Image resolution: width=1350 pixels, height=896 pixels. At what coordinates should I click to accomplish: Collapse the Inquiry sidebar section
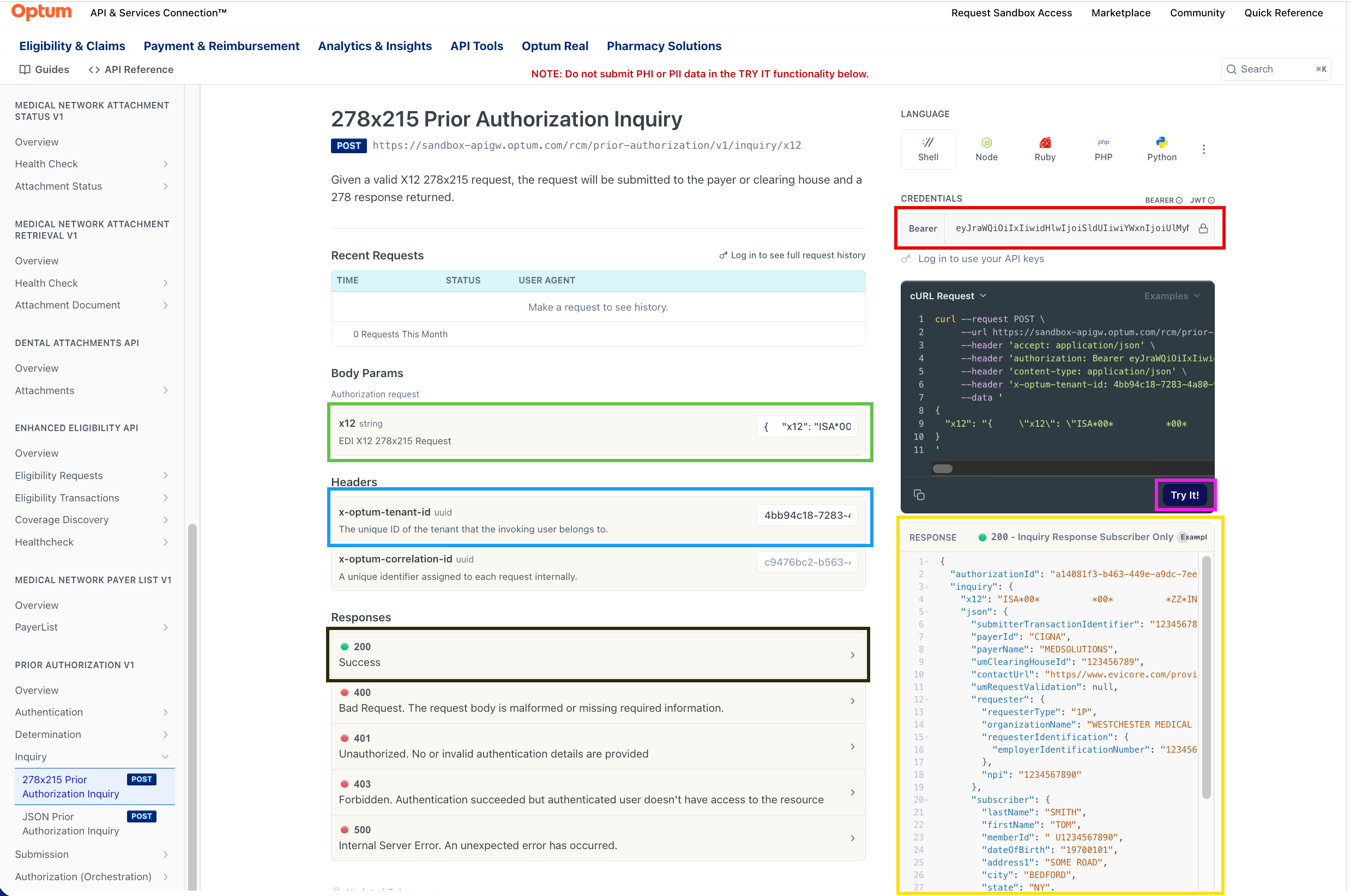click(165, 756)
